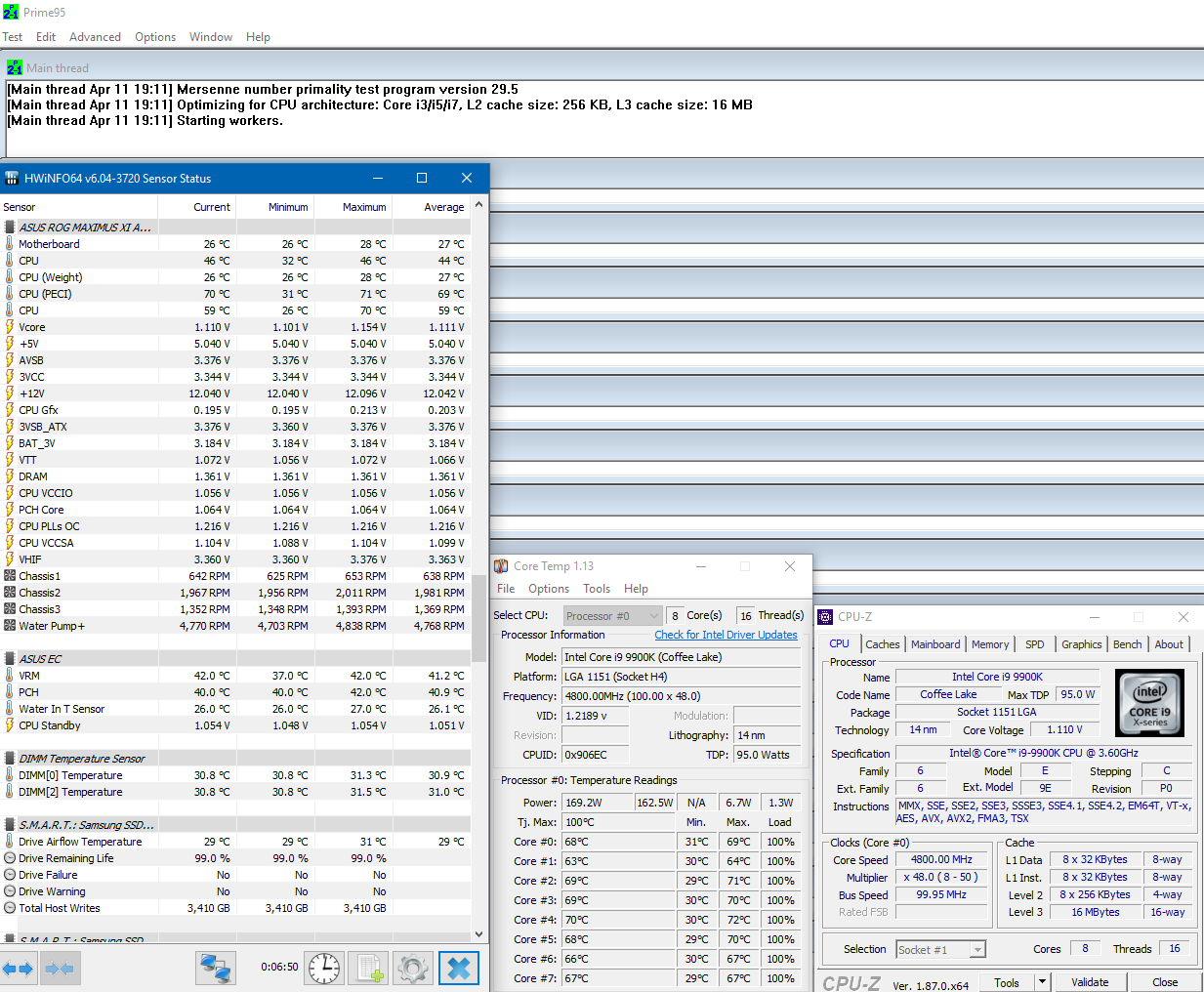The image size is (1204, 992).
Task: Click HWiNFO log to file icon
Action: coord(369,969)
